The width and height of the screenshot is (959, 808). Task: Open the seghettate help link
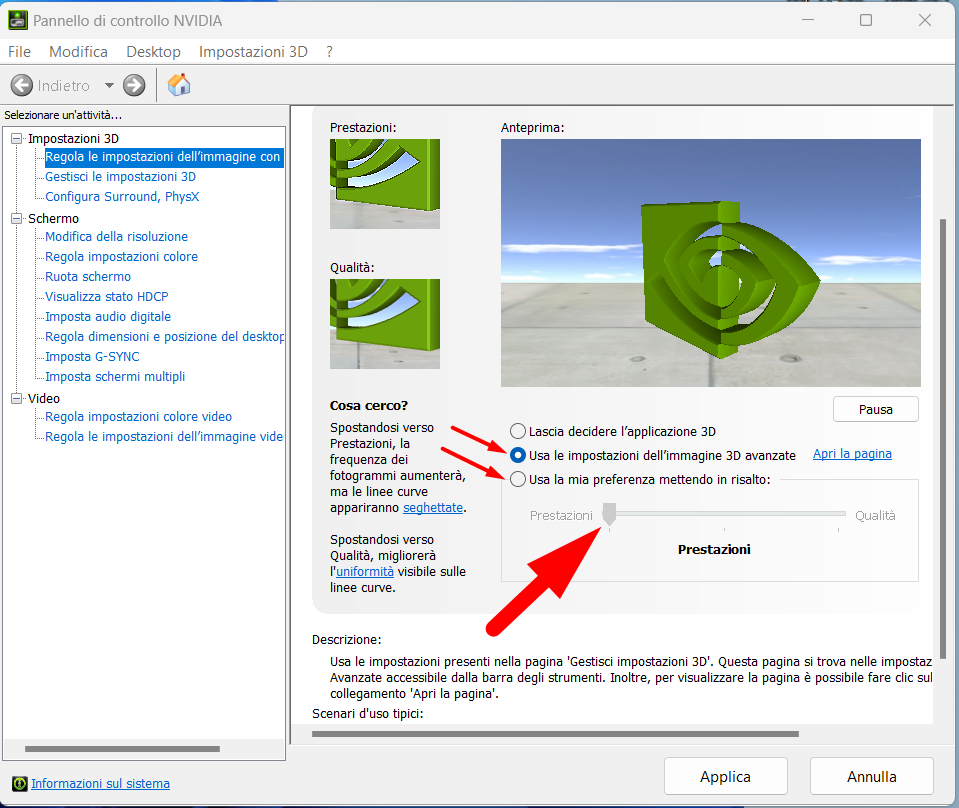(x=432, y=508)
